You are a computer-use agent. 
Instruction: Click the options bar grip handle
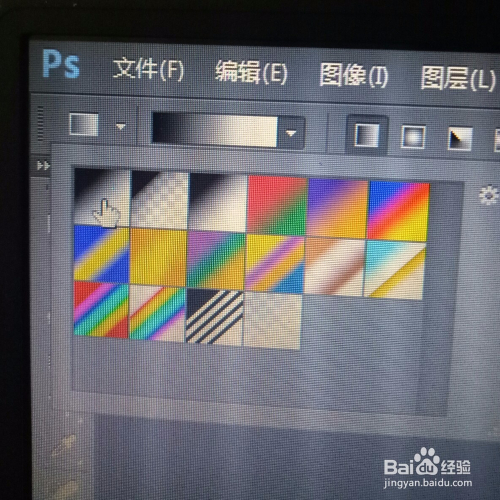40,123
